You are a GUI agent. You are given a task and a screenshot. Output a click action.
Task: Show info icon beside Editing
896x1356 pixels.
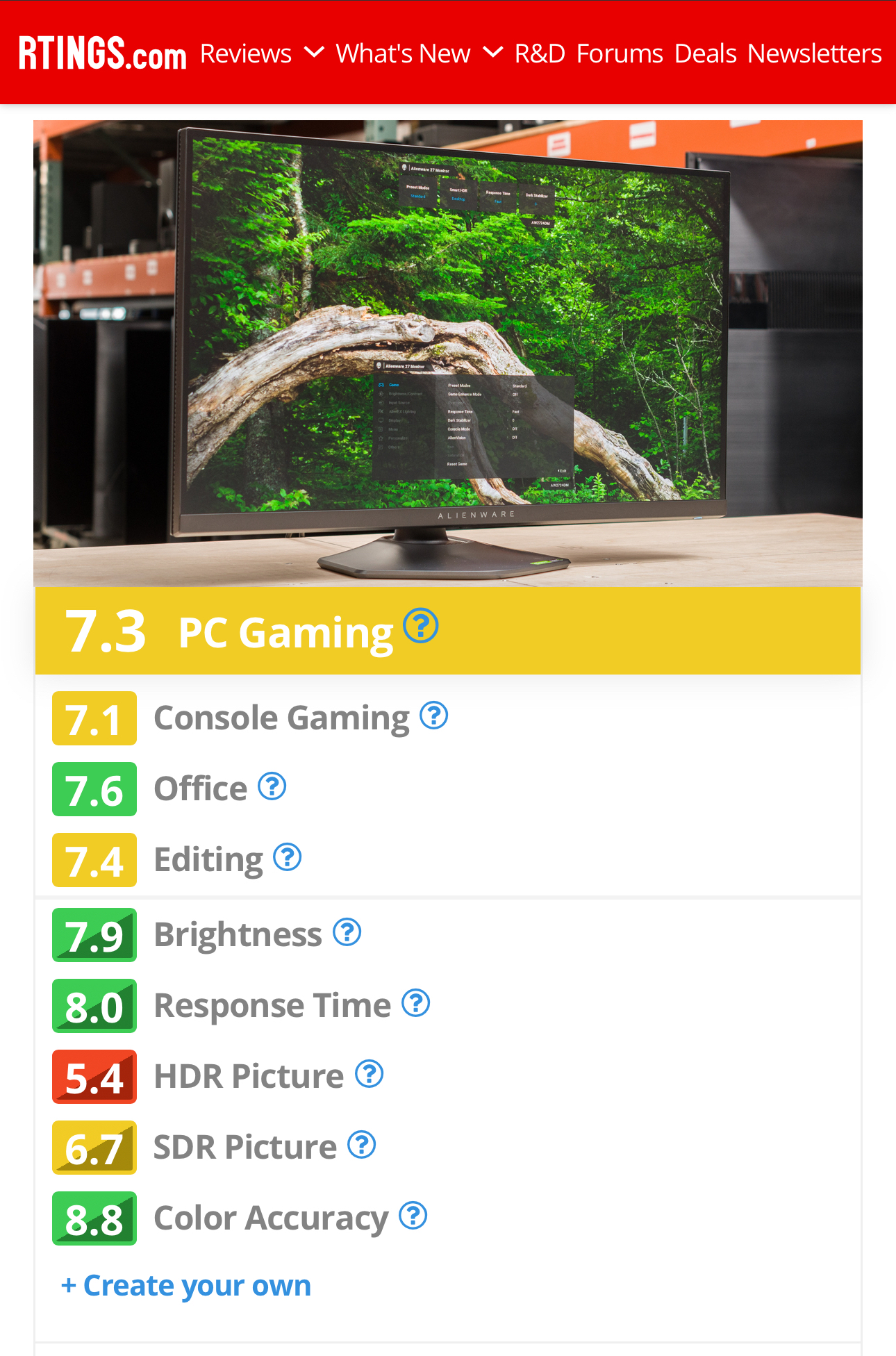(288, 857)
